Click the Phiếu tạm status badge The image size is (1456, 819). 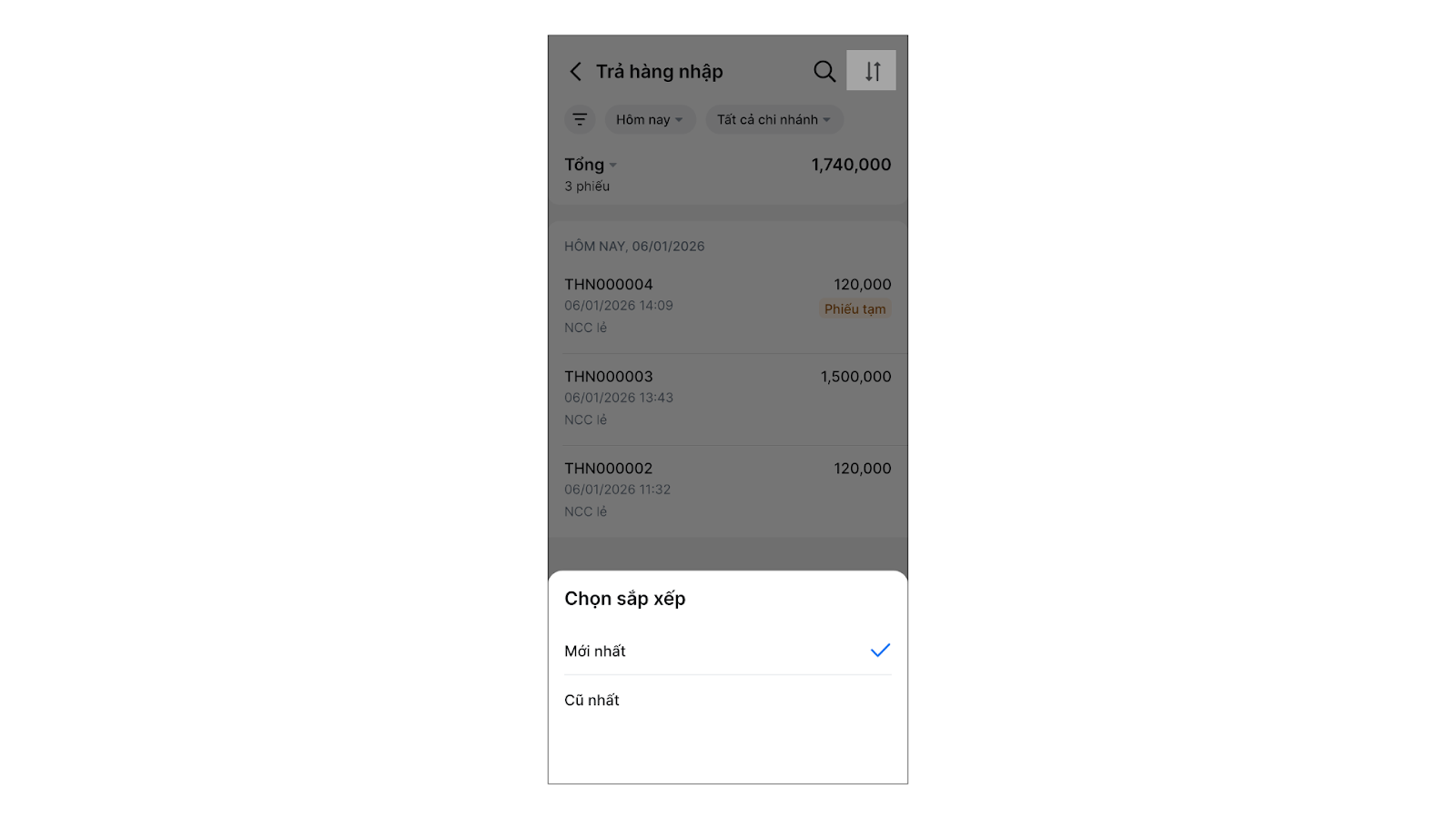click(854, 309)
